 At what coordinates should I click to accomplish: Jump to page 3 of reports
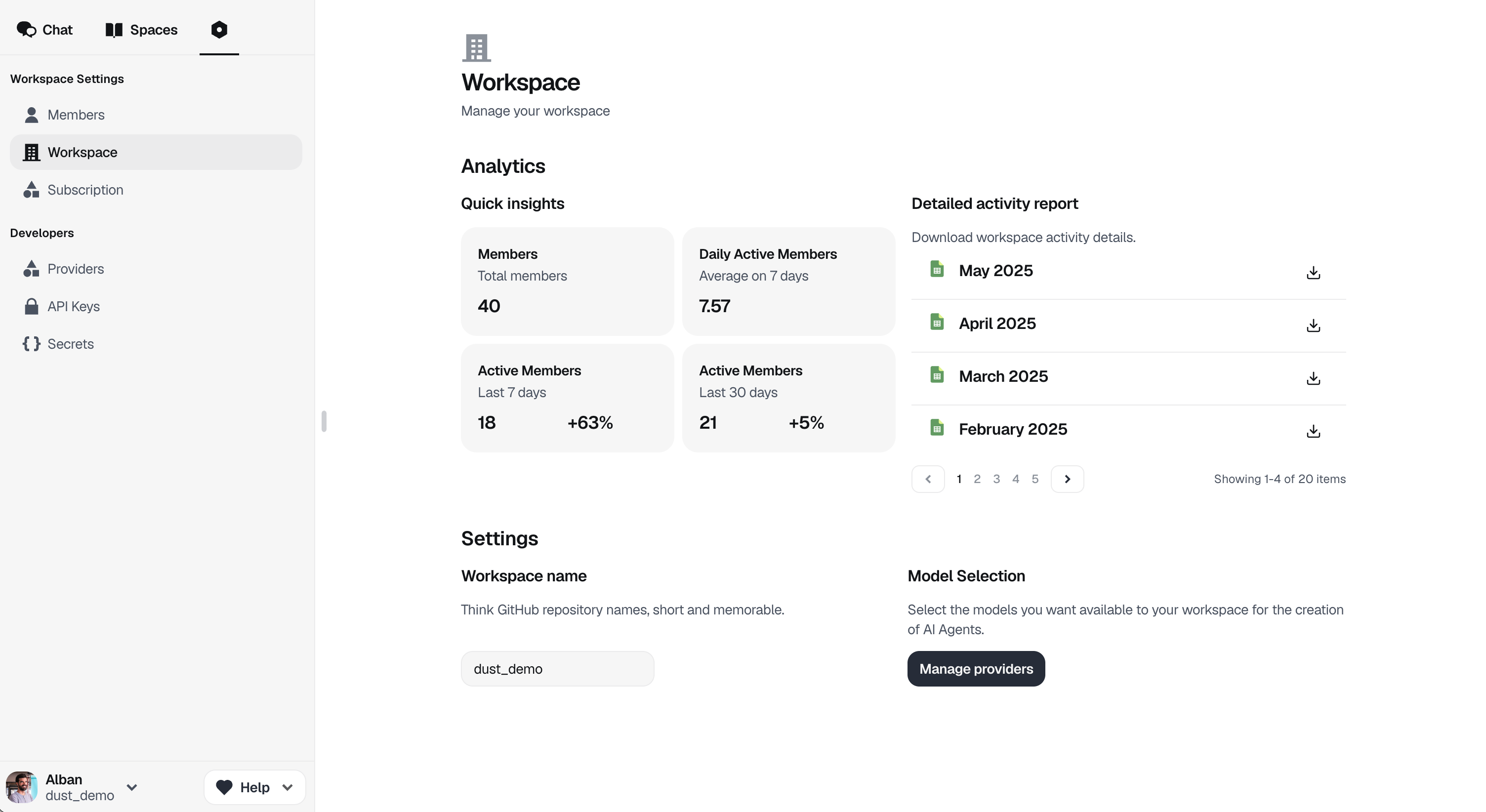(x=996, y=479)
